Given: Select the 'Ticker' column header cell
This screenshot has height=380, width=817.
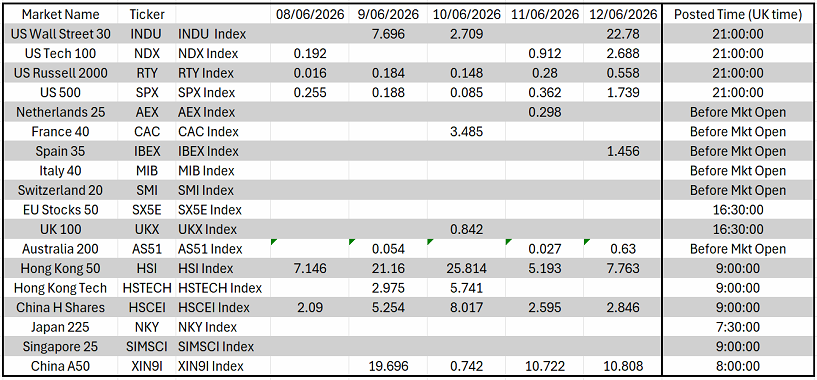Looking at the screenshot, I should [147, 15].
